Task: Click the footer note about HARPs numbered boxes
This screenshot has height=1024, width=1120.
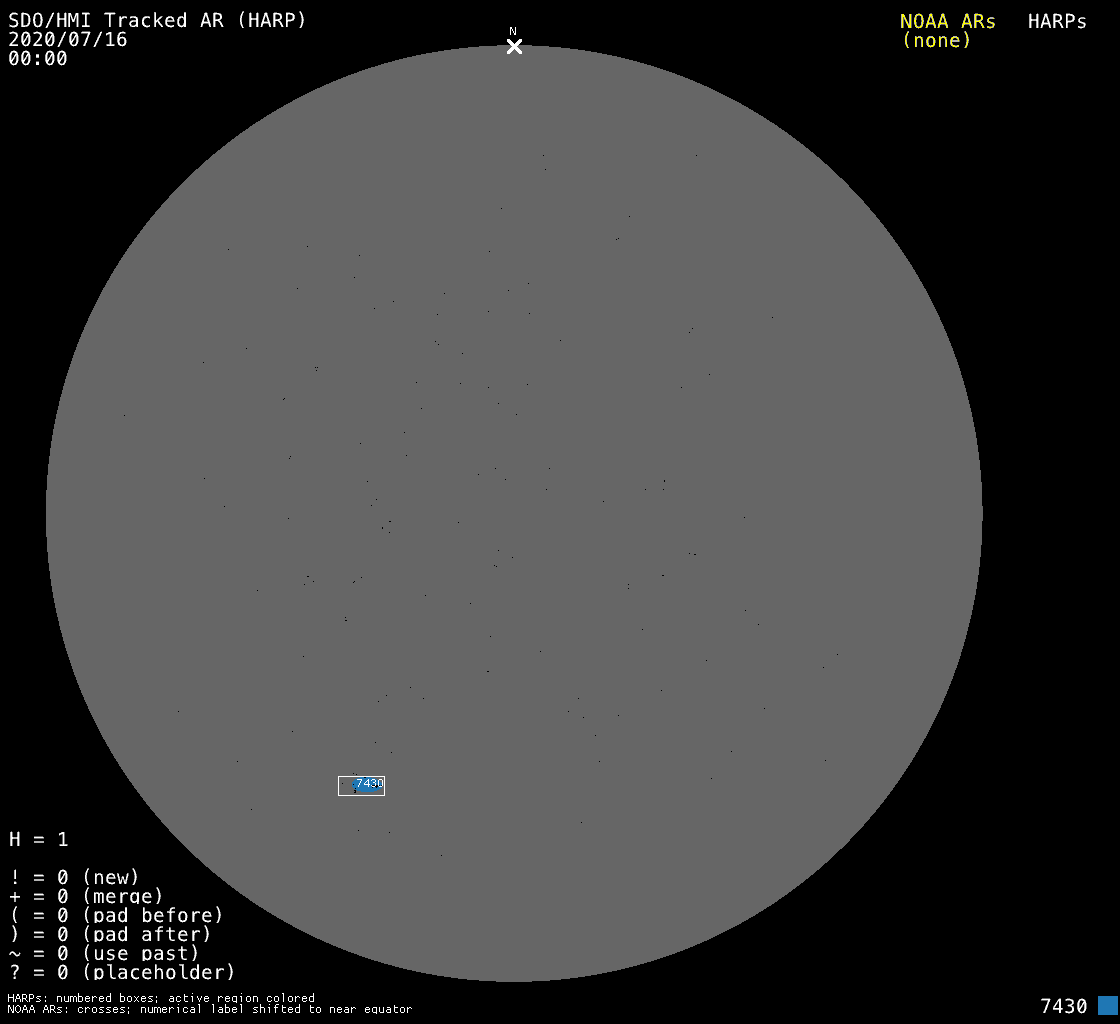Action: (x=161, y=998)
